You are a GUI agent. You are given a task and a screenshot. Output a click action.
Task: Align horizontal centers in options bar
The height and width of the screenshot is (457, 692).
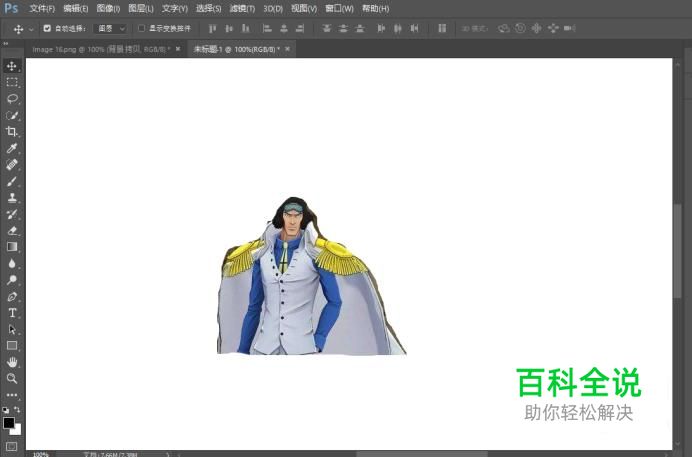(x=284, y=29)
